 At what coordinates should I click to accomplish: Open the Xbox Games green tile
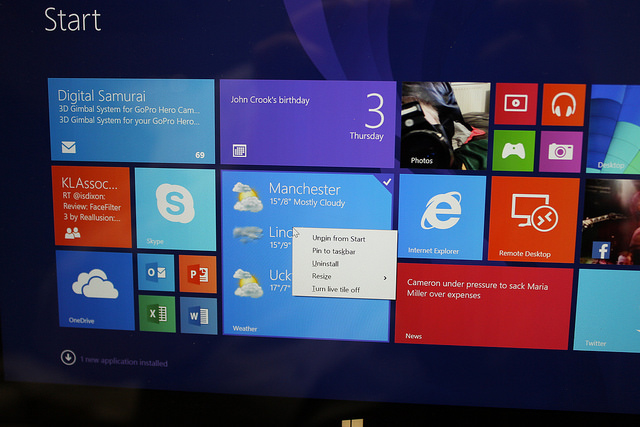[x=513, y=151]
